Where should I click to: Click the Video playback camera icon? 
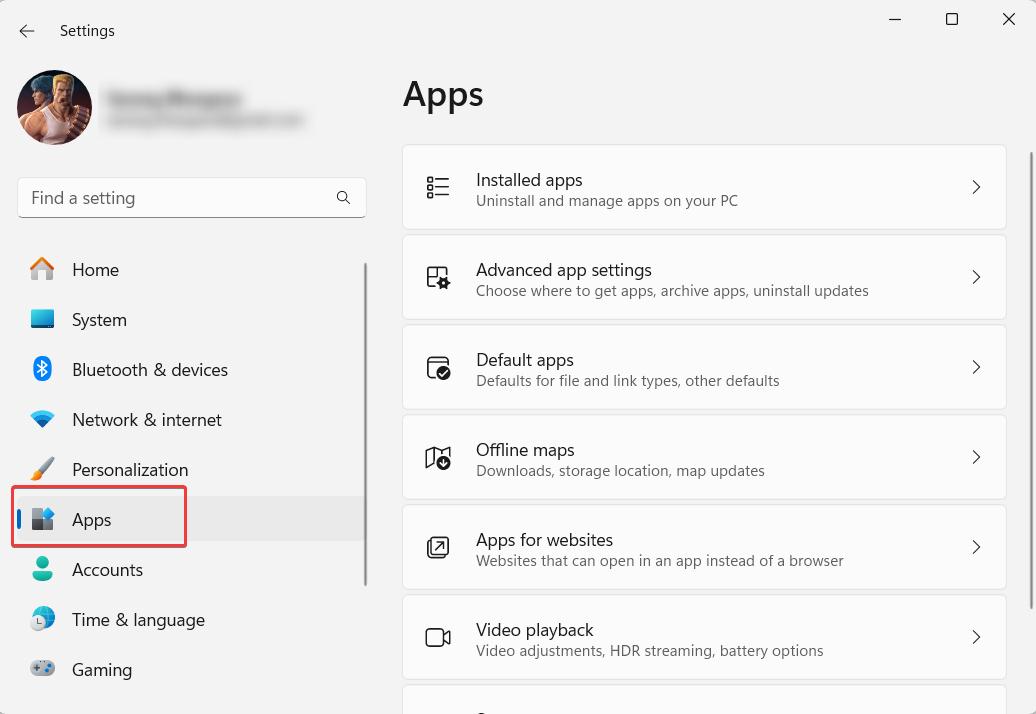tap(438, 636)
